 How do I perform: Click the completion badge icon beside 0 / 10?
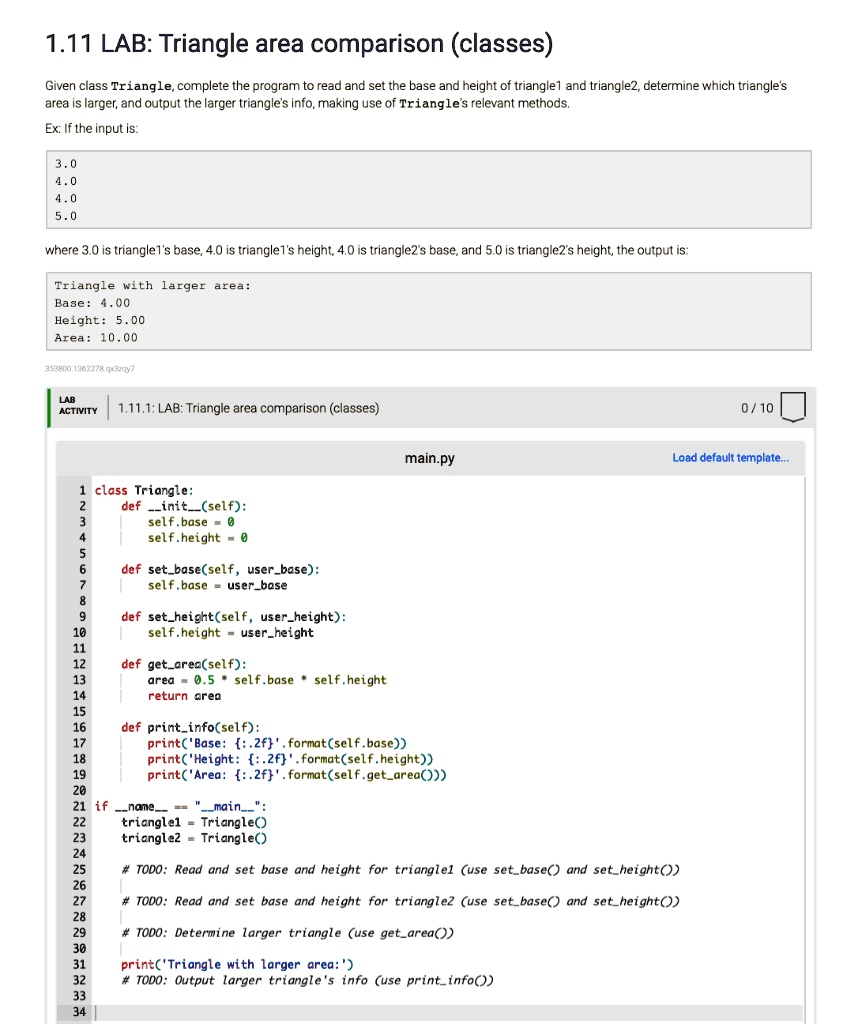(x=792, y=408)
